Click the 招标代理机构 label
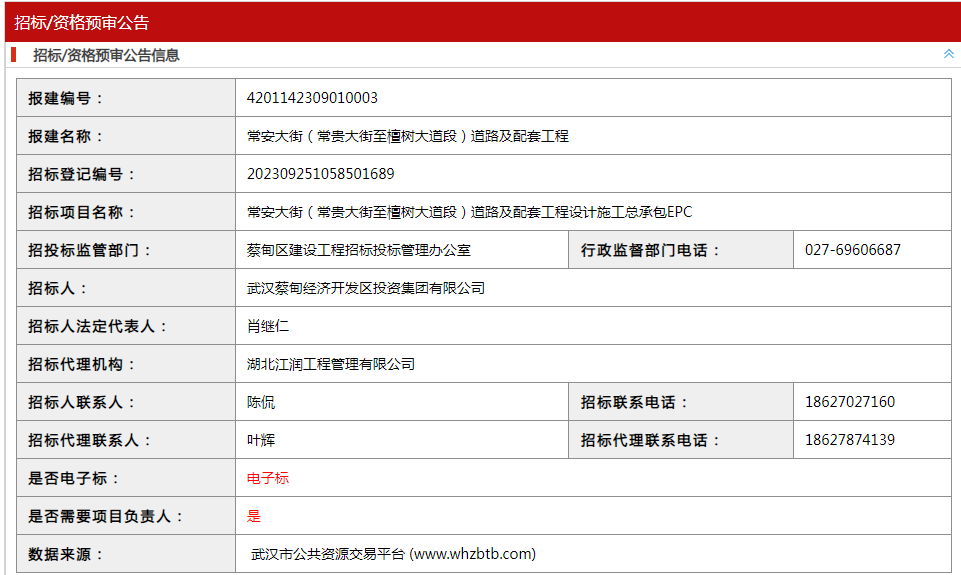The width and height of the screenshot is (961, 575). [x=81, y=364]
